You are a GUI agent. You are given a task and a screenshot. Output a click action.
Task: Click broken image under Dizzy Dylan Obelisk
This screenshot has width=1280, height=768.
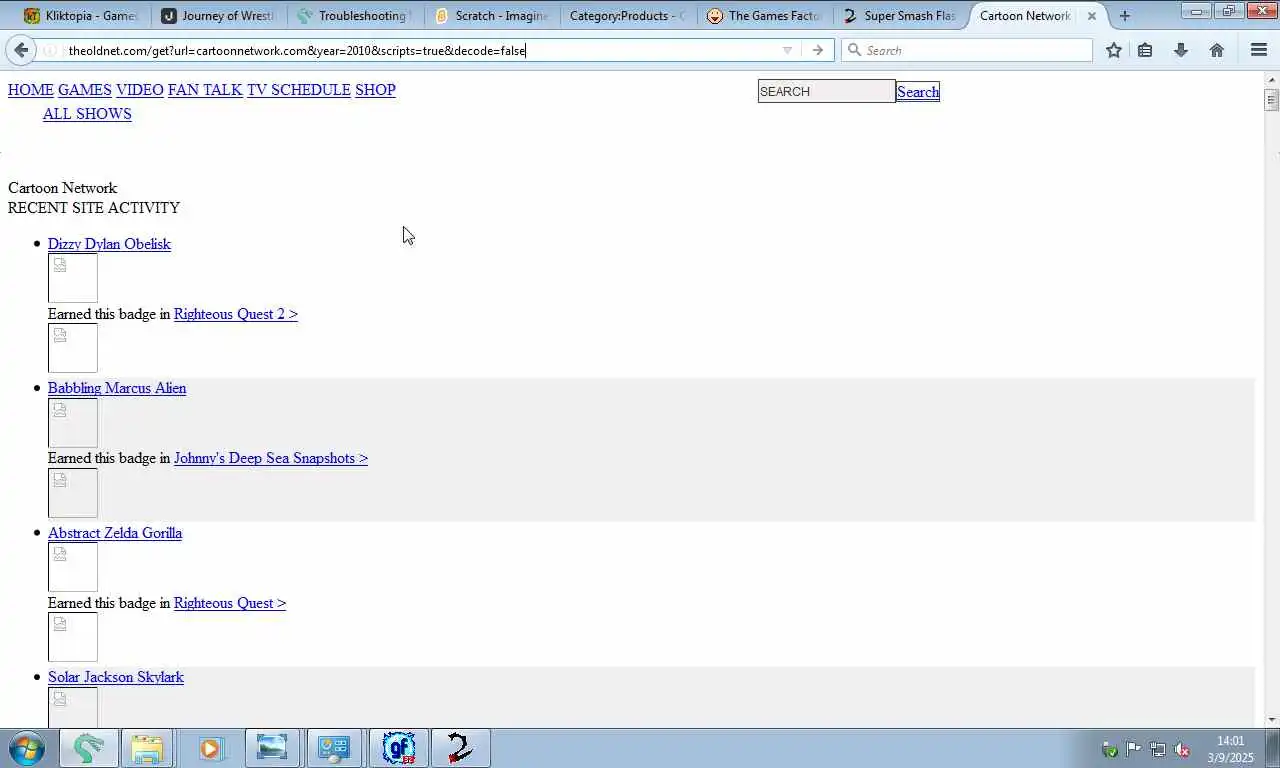tap(73, 278)
